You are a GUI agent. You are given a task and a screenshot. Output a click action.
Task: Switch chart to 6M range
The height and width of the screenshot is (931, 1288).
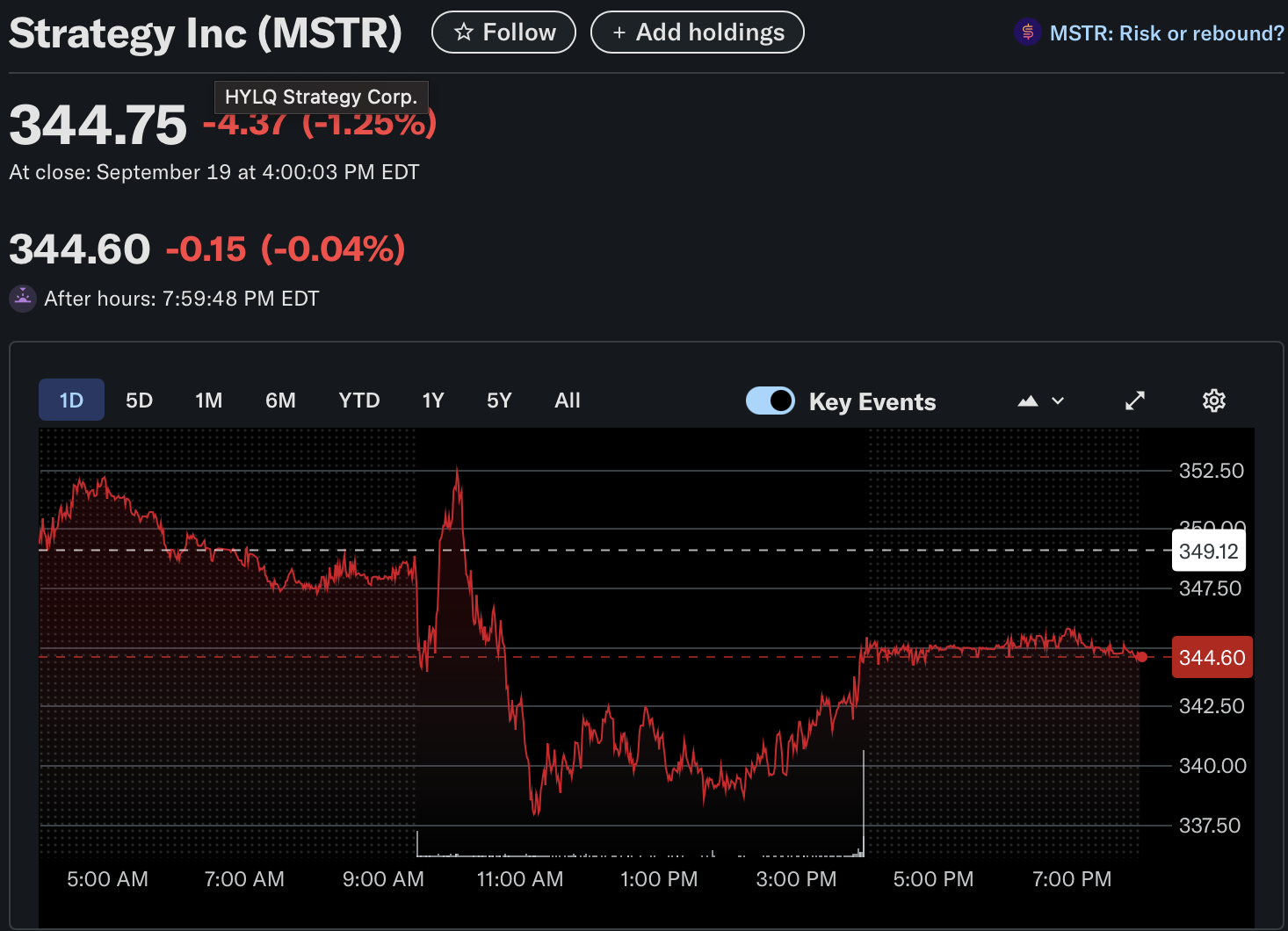pyautogui.click(x=280, y=401)
